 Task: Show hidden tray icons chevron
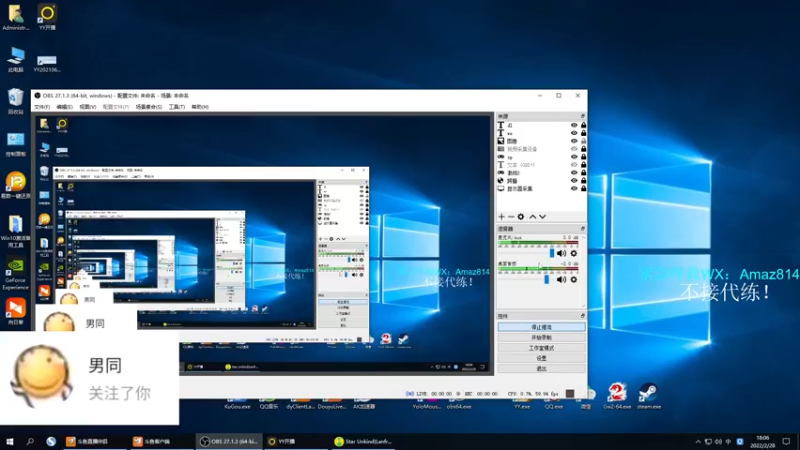[x=697, y=442]
